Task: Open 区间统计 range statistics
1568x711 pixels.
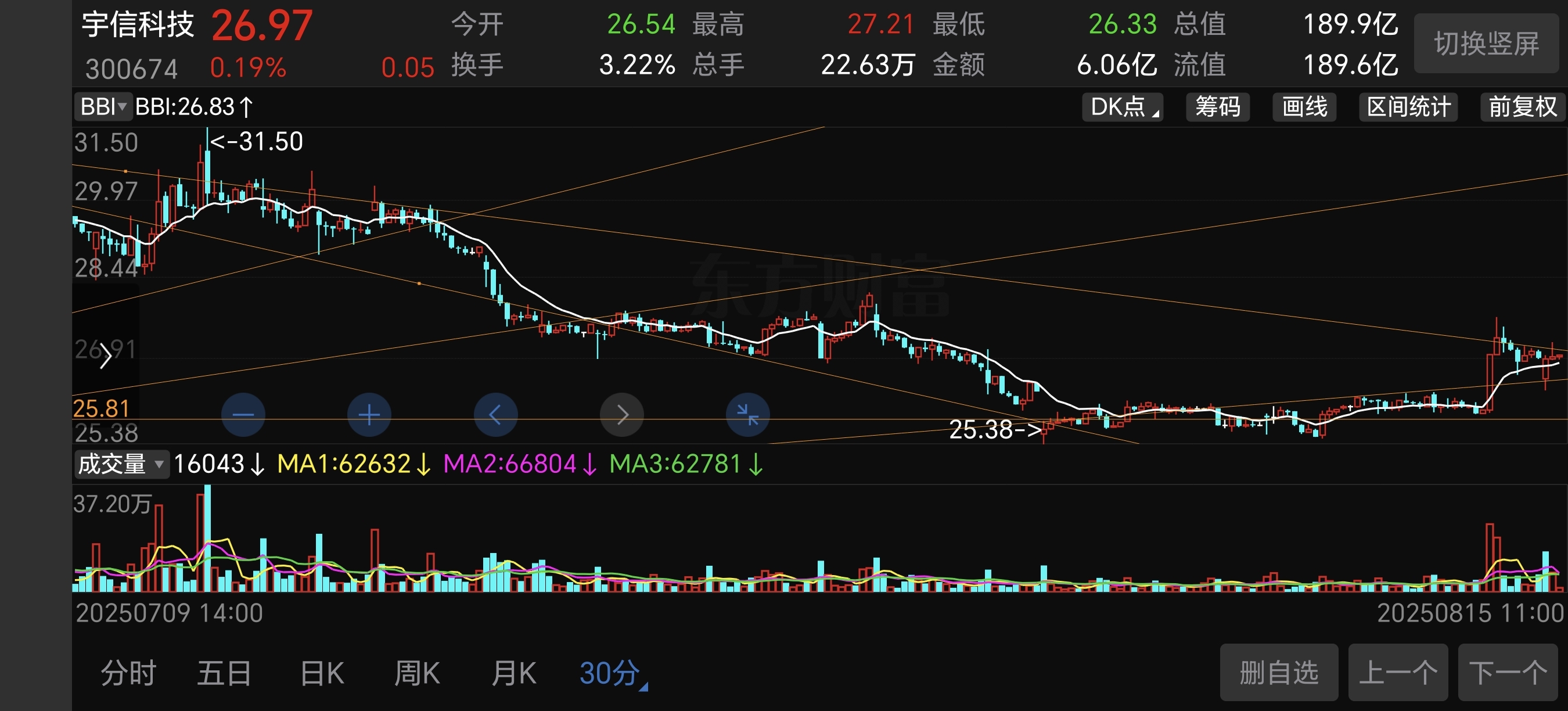Action: point(1408,107)
